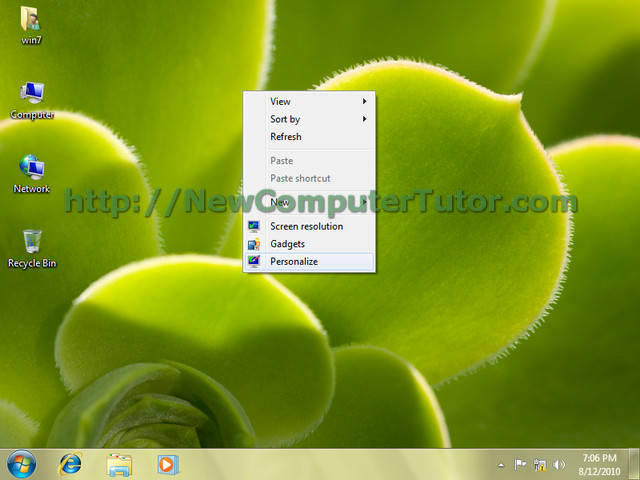Click the grayed Paste entry
The image size is (640, 480).
pos(309,160)
